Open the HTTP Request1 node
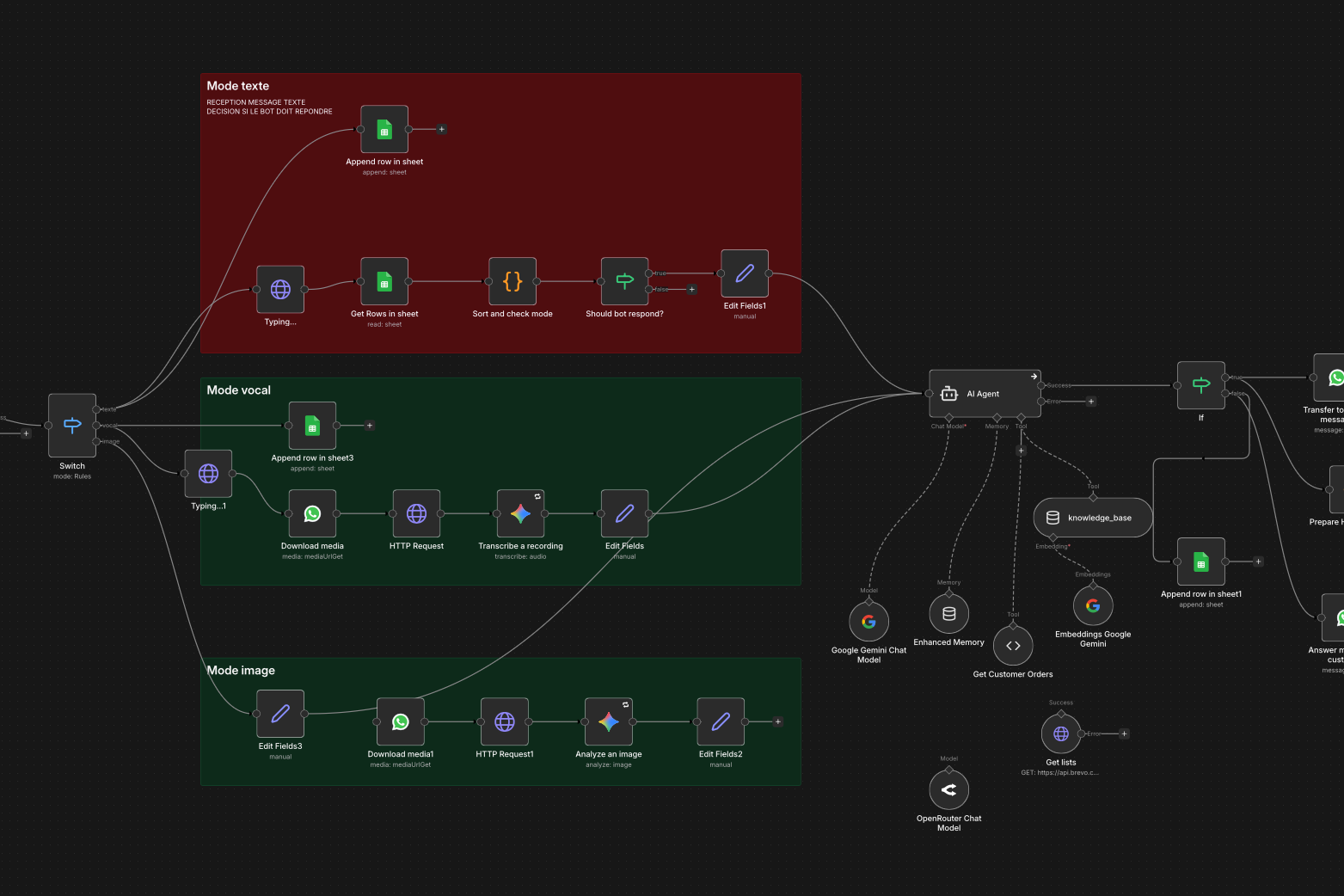Viewport: 1344px width, 896px height. tap(505, 721)
